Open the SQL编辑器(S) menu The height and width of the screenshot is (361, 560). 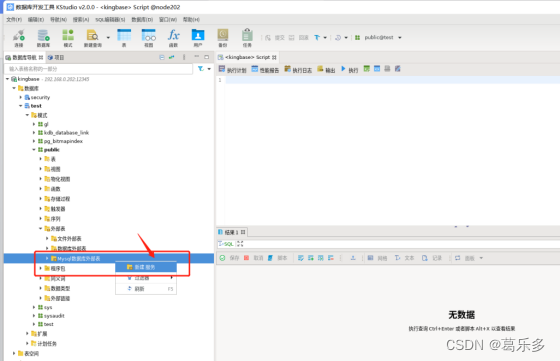coord(110,19)
